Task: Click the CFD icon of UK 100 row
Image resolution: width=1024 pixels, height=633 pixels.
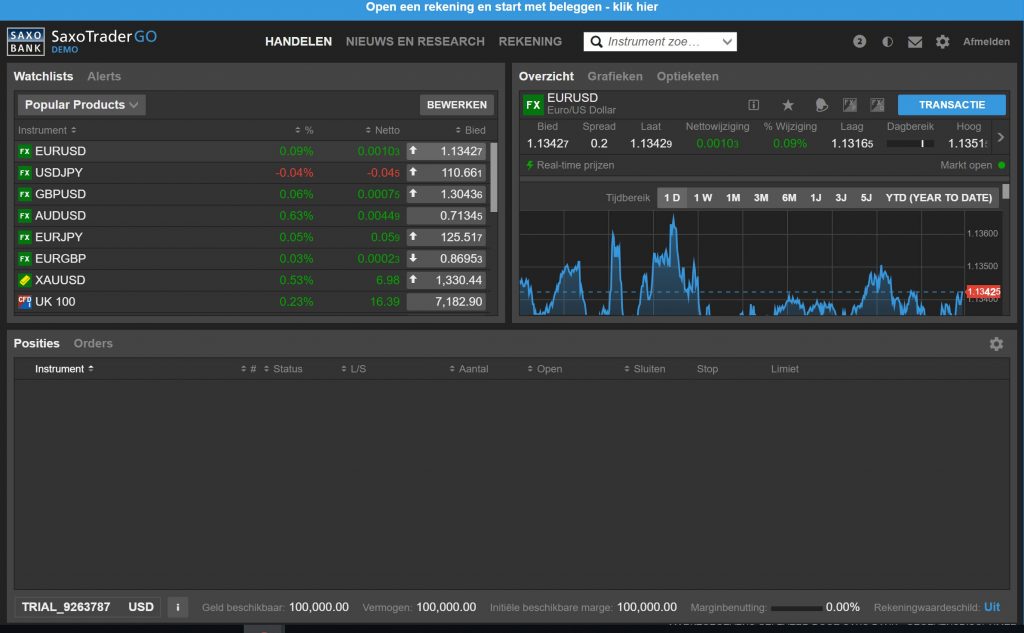Action: [x=25, y=302]
